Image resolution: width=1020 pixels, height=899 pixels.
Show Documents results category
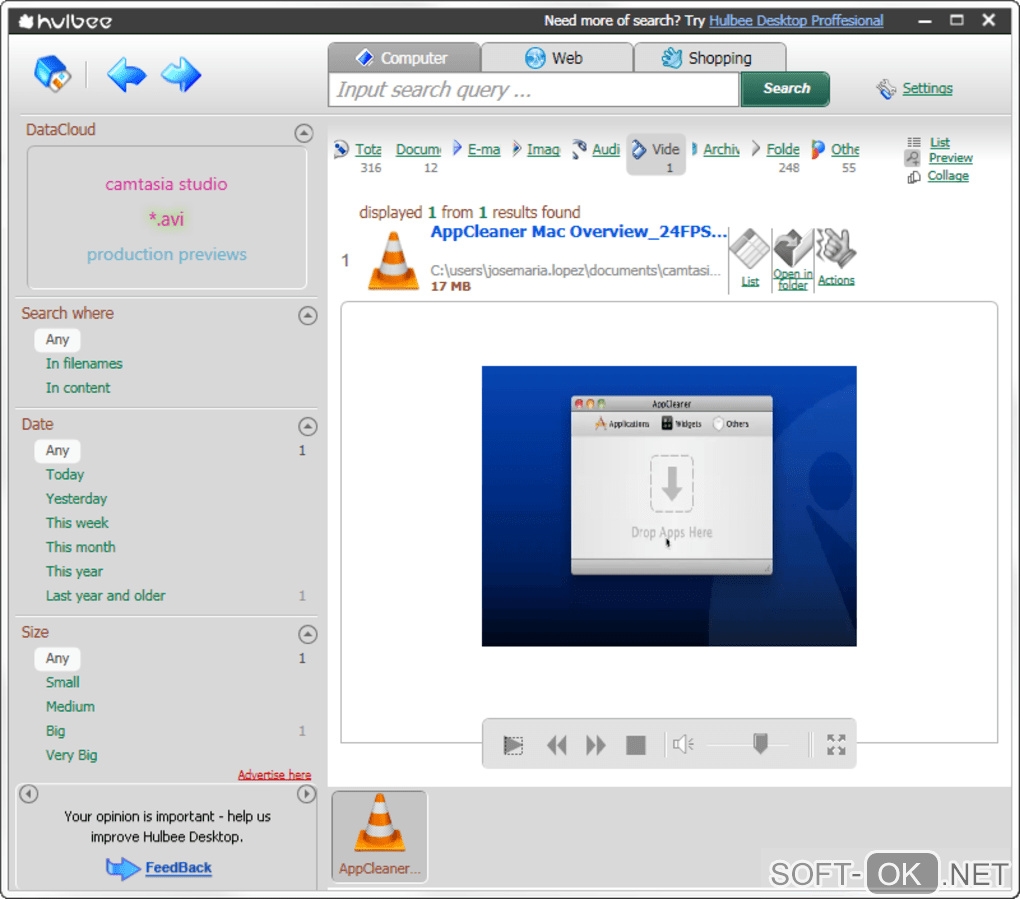[x=418, y=150]
